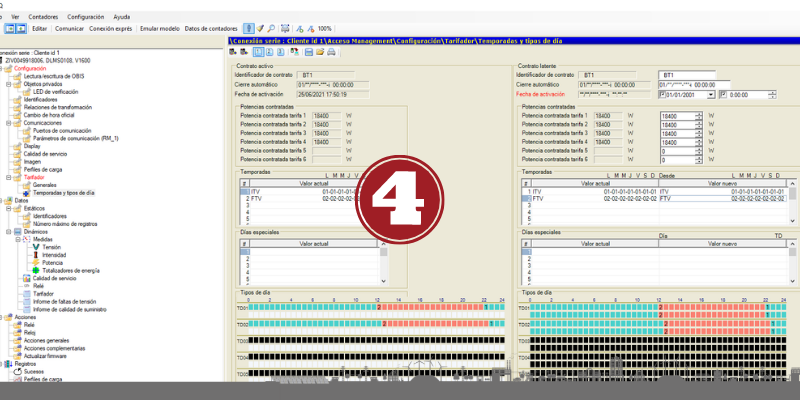Click the active Días especiales table scrollbar
This screenshot has width=800, height=400.
[x=383, y=262]
